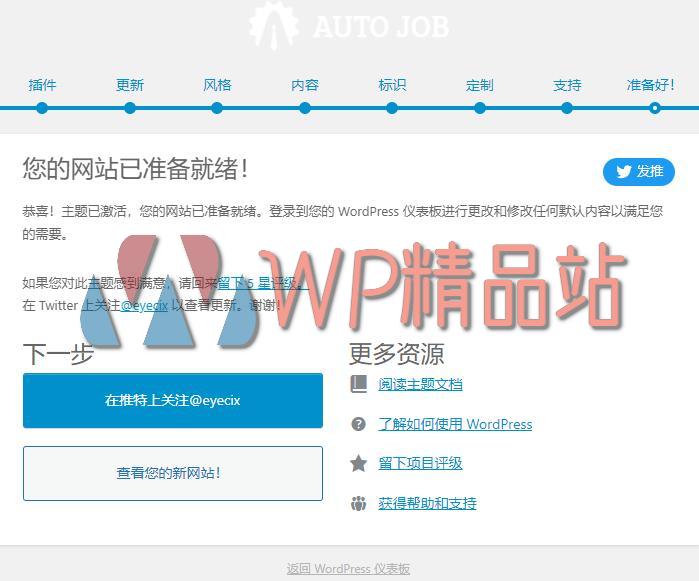Viewport: 699px width, 581px height.
Task: Jump to the 定制 wizard step
Action: (x=480, y=84)
